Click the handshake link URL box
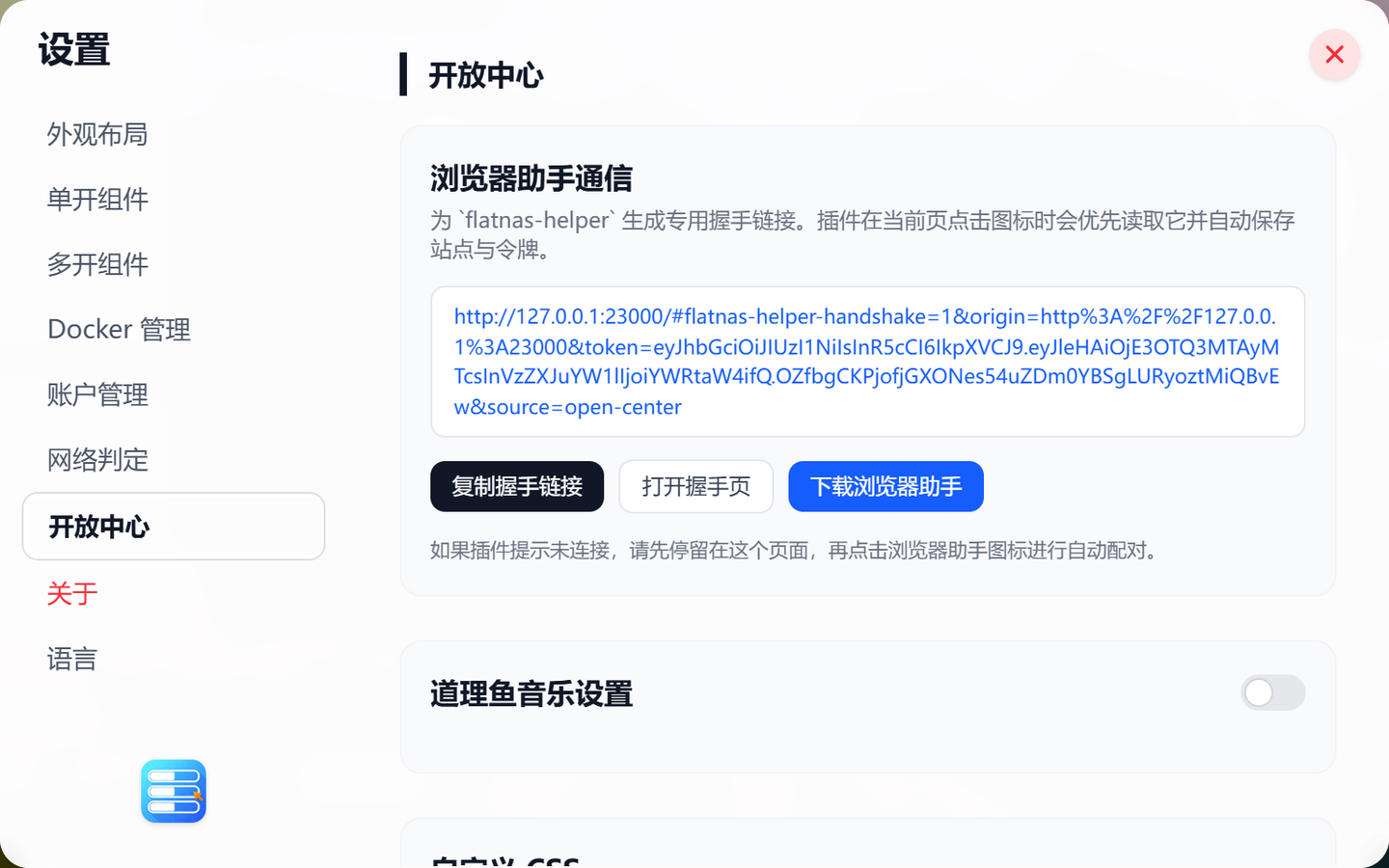 [x=868, y=362]
